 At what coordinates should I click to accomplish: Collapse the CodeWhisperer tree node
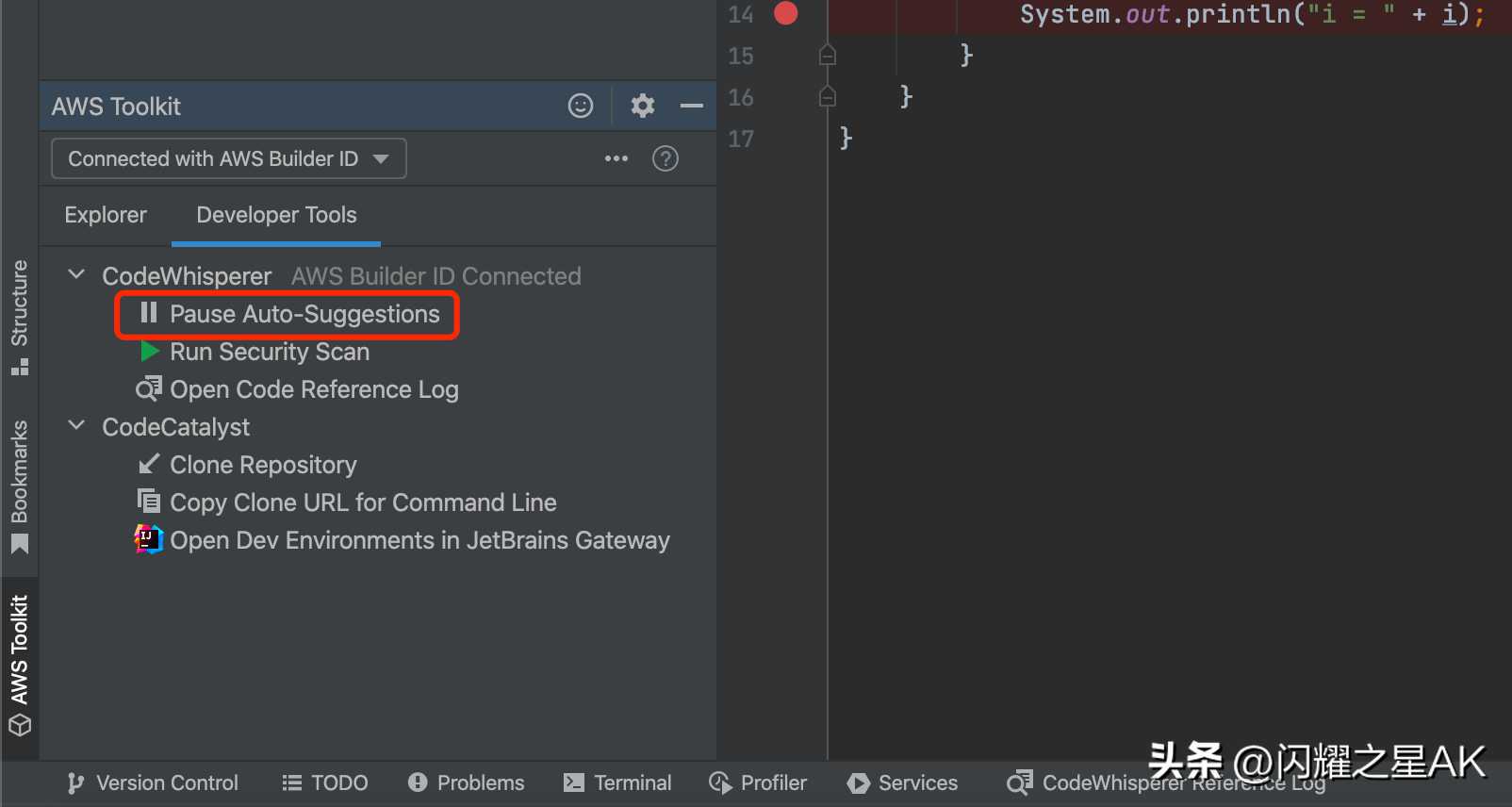[x=77, y=275]
